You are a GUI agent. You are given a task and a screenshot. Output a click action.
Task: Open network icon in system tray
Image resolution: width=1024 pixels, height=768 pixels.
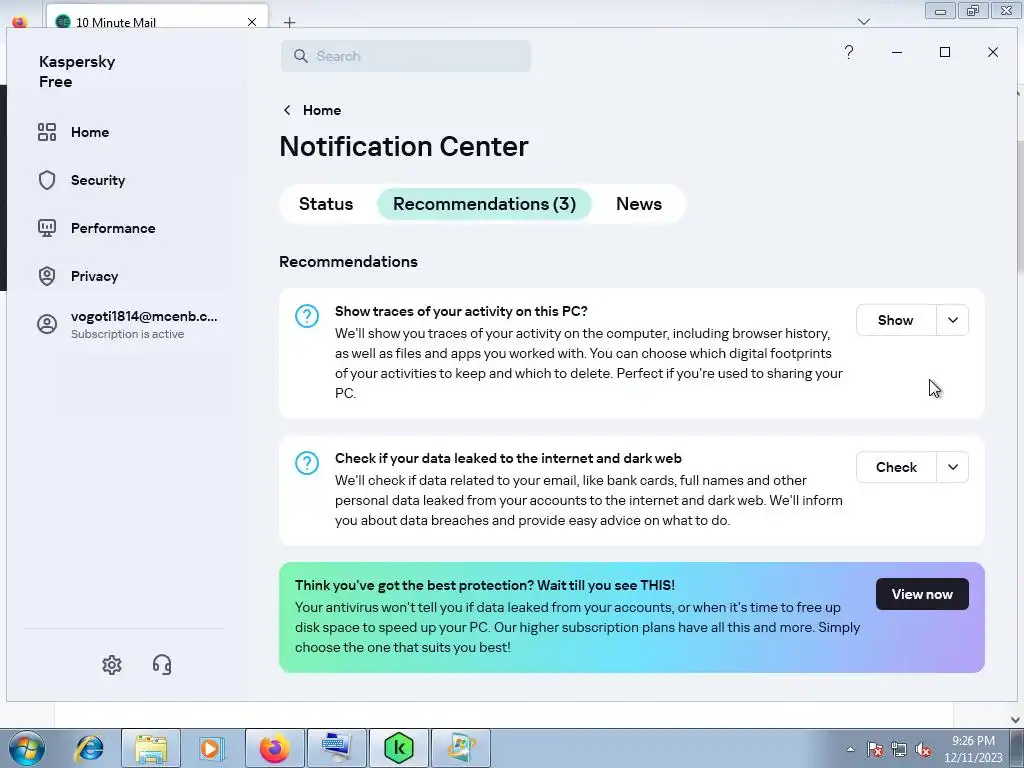899,749
